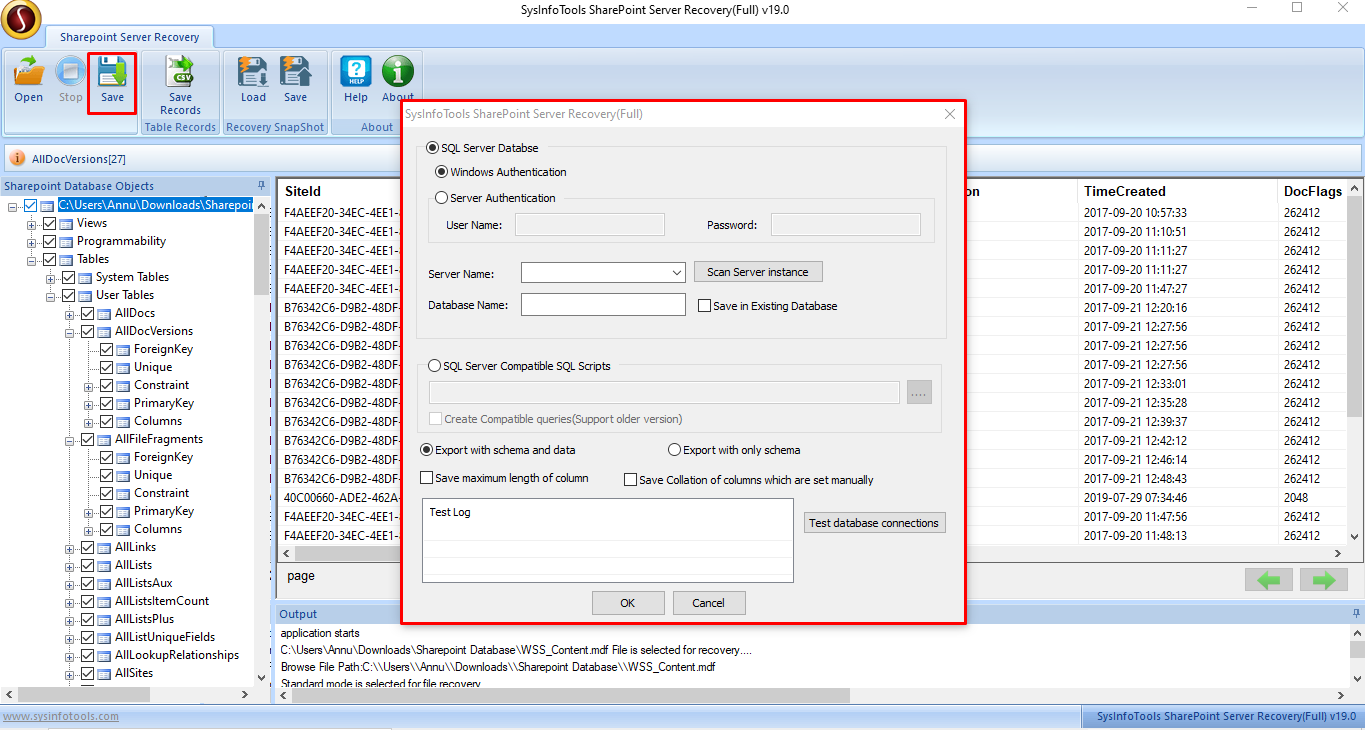Open the Help icon
Viewport: 1365px width, 730px height.
pyautogui.click(x=356, y=72)
